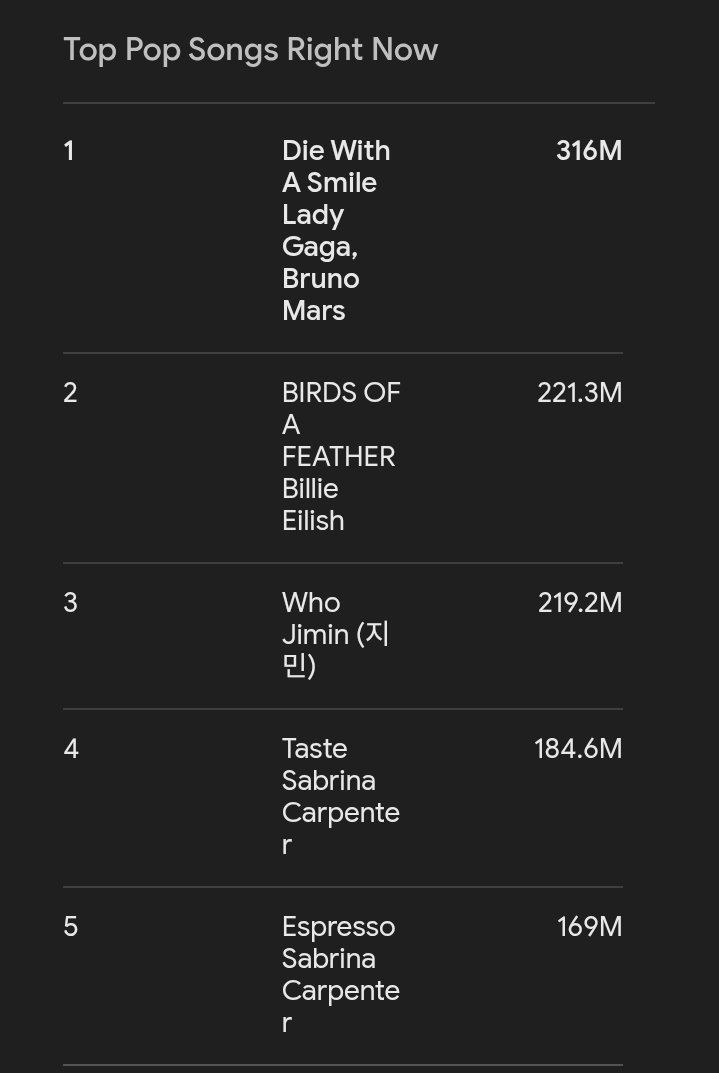Open the song titled "Taste"
Image resolution: width=719 pixels, height=1073 pixels.
pos(314,749)
